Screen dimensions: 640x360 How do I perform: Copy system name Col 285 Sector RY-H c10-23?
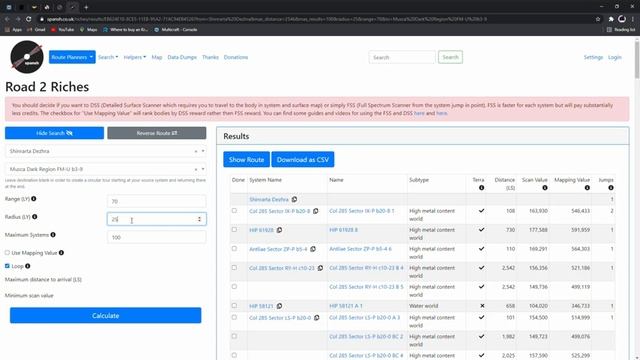(x=320, y=268)
